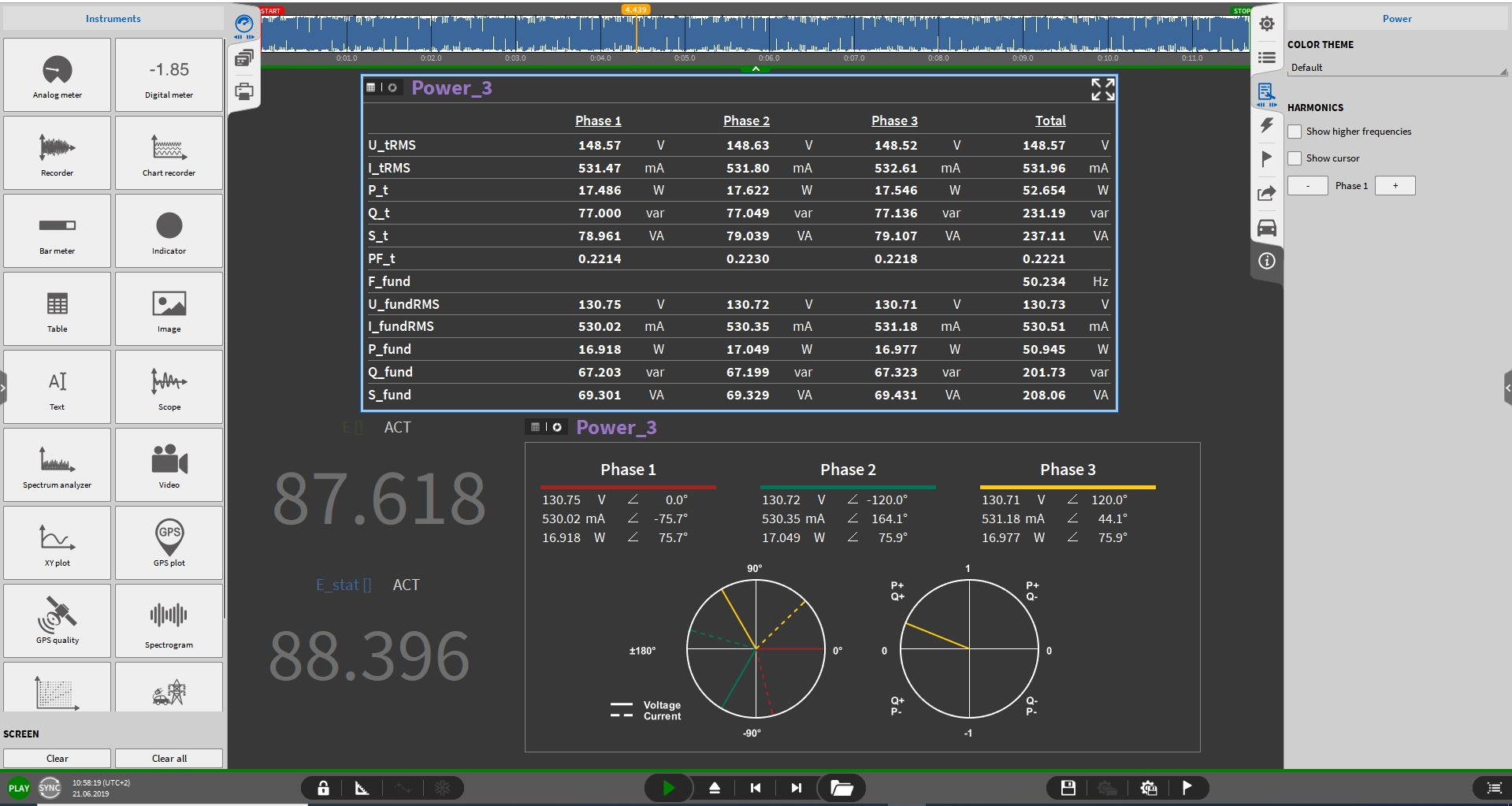Switch to the Instruments panel header

tap(113, 19)
